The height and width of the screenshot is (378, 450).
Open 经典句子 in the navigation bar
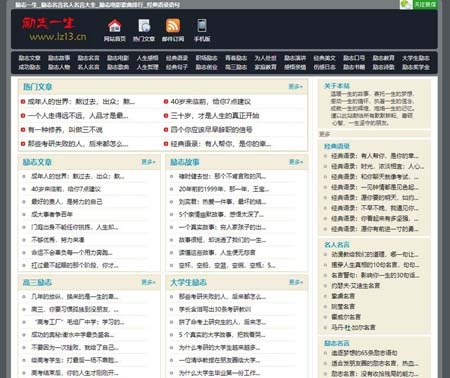click(177, 67)
